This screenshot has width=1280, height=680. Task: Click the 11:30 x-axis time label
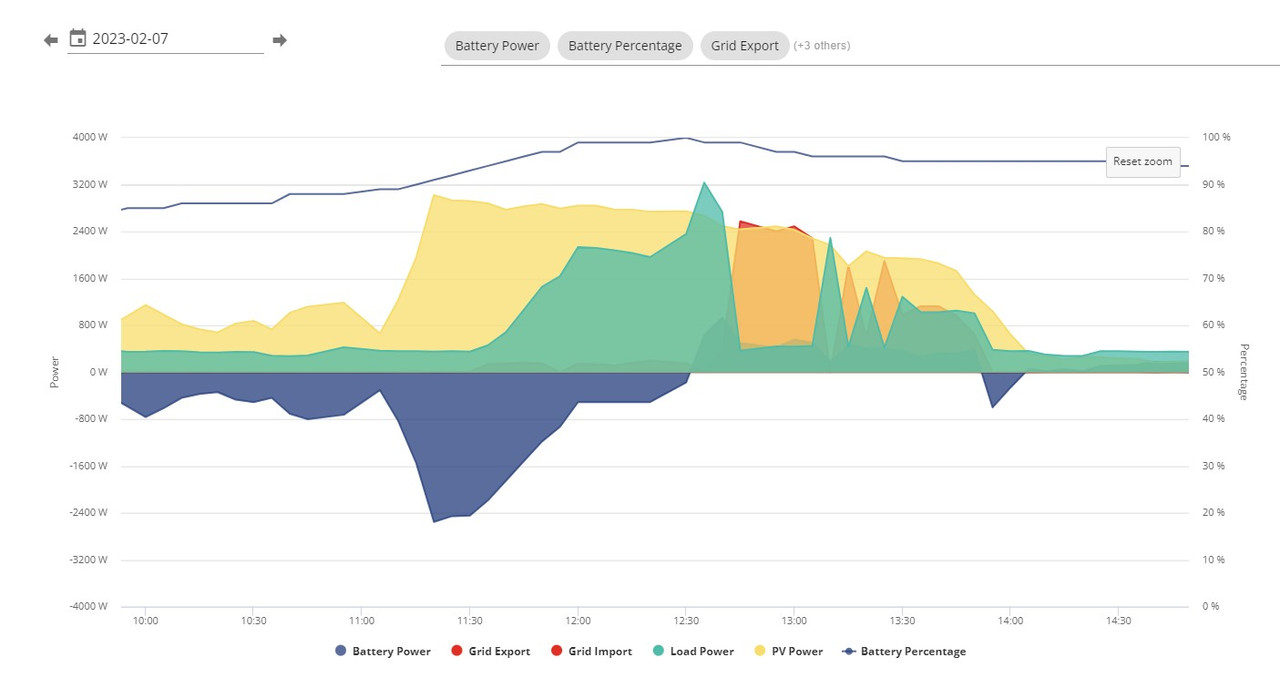470,621
